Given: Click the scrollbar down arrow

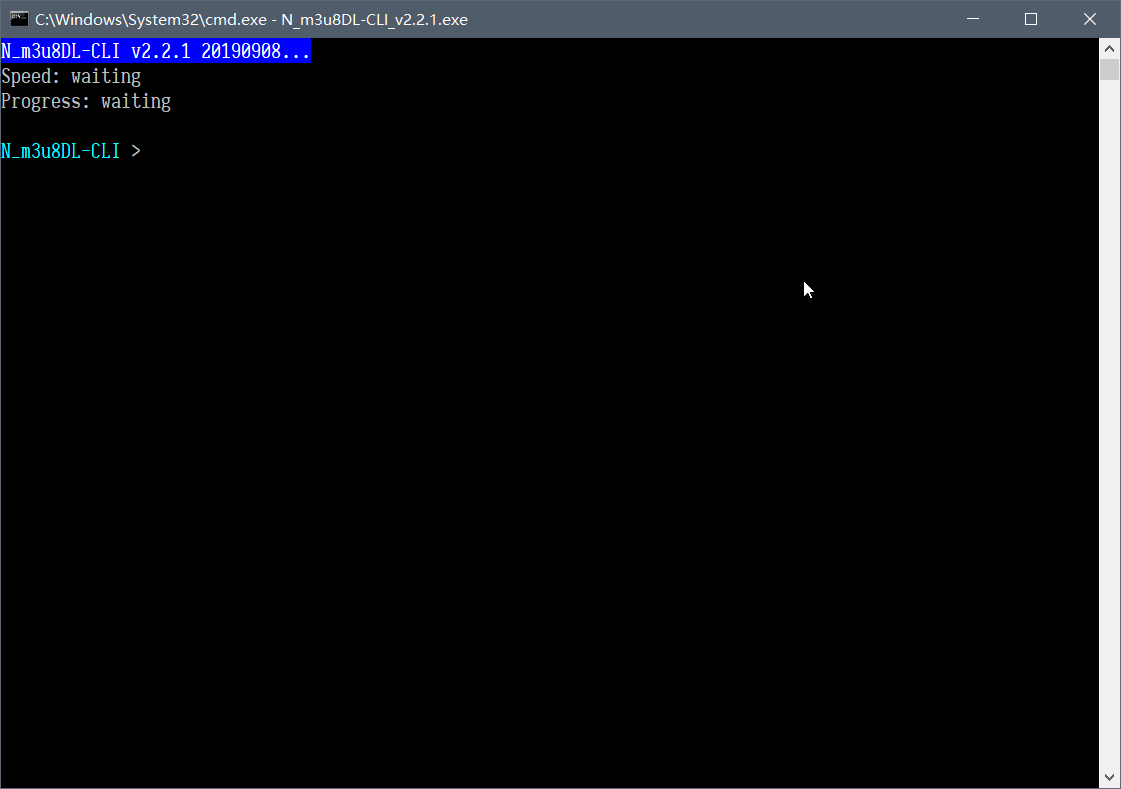Looking at the screenshot, I should (1108, 776).
